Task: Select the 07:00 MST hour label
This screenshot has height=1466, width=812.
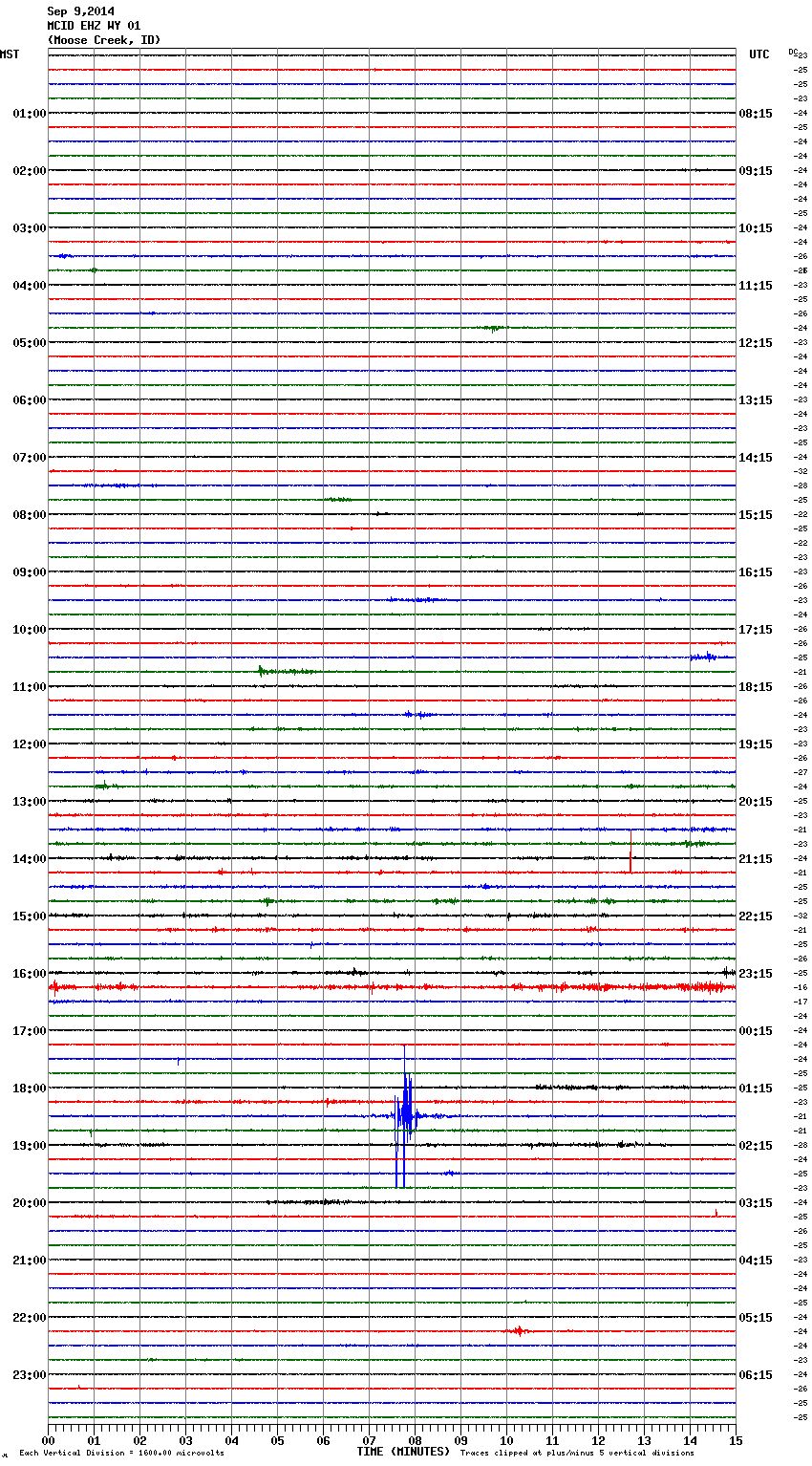Action: pos(30,458)
